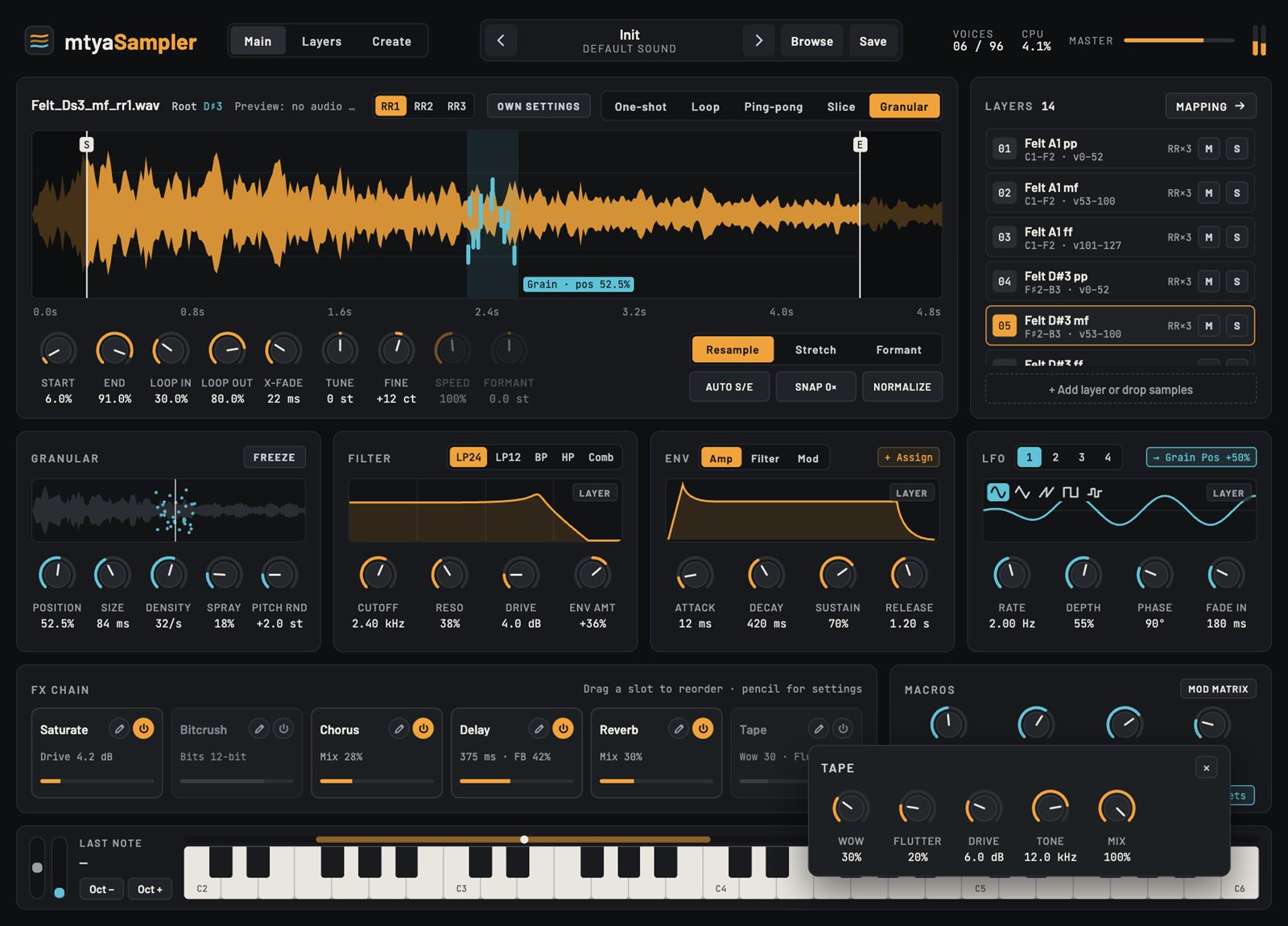Click the keyboard range bar center handle
1288x926 pixels.
click(x=524, y=839)
